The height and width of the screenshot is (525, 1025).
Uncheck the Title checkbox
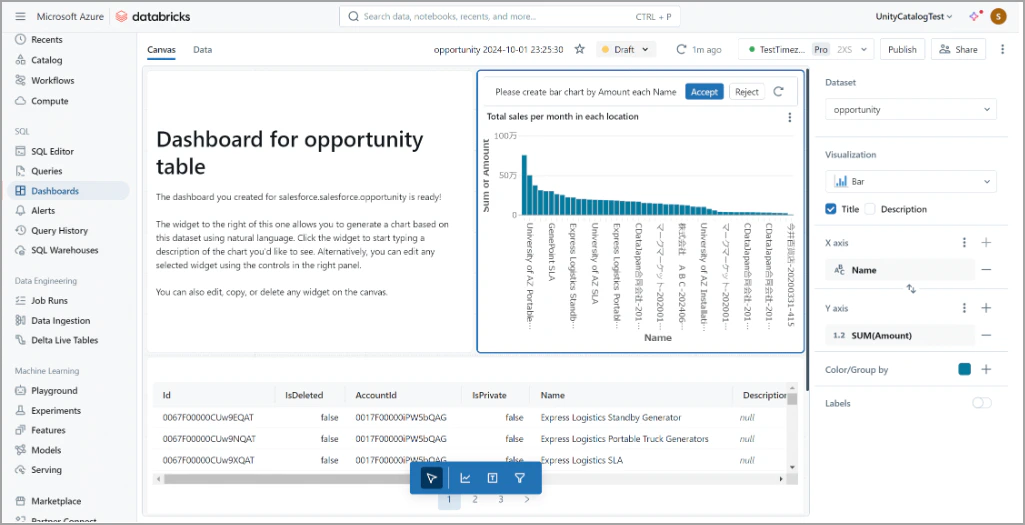coord(831,209)
